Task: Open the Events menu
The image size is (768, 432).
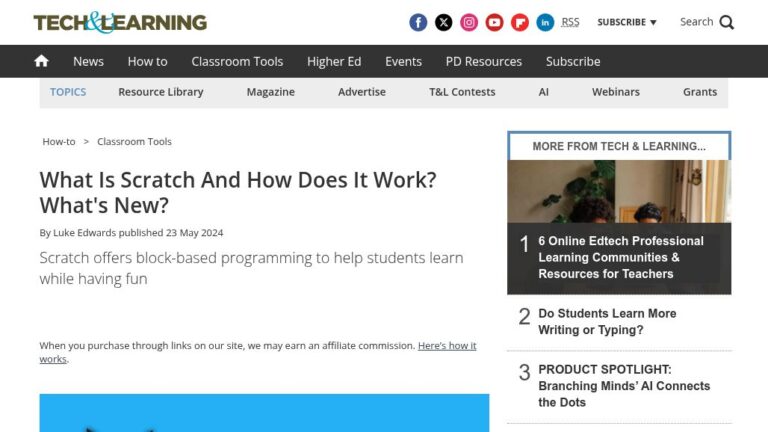Action: coord(403,61)
